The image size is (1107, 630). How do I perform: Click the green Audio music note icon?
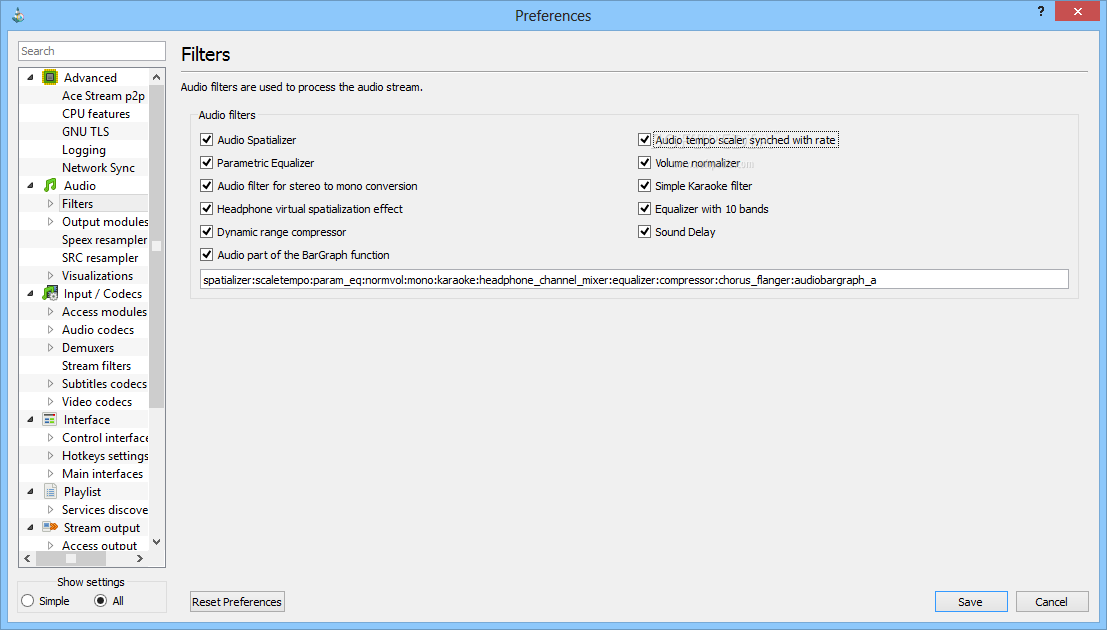click(x=50, y=185)
